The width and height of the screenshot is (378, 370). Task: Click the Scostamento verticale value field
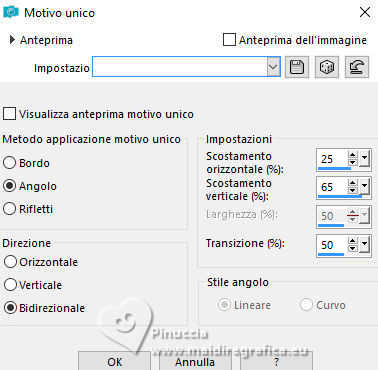tap(332, 187)
